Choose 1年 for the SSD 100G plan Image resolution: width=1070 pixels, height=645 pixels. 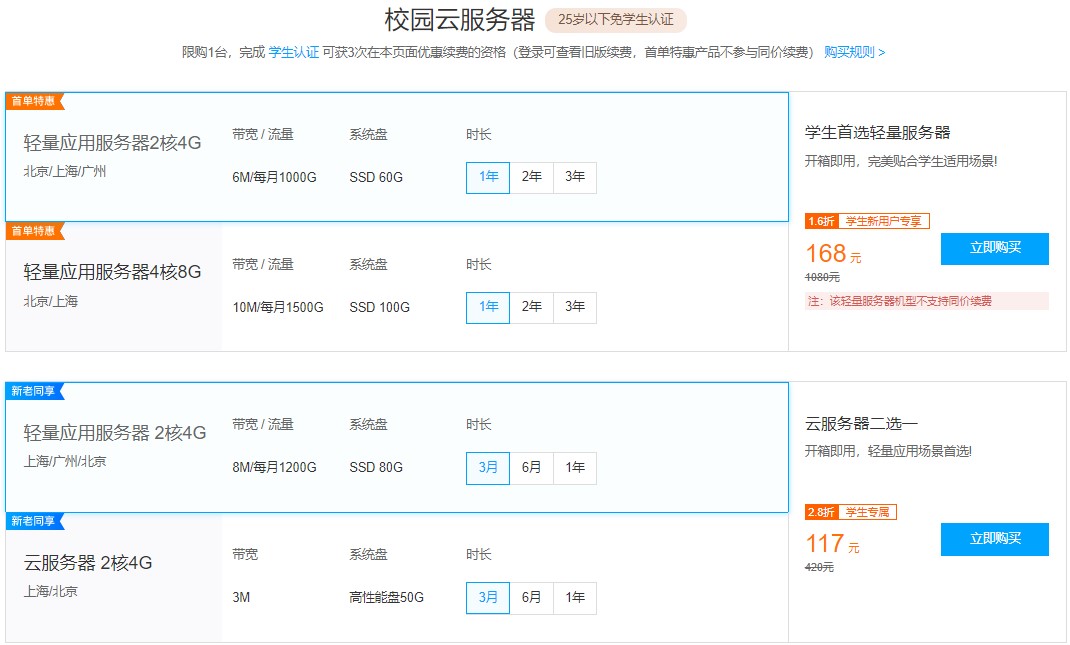(488, 307)
